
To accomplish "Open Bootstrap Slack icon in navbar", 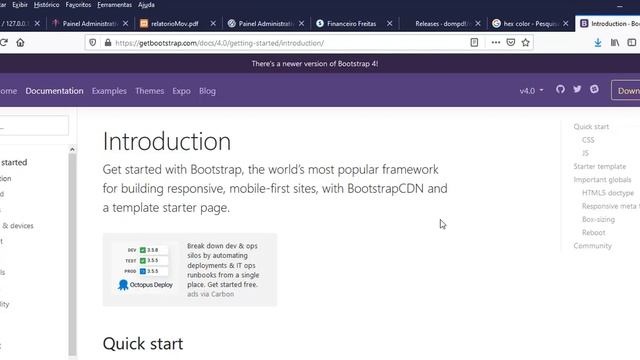I will tap(594, 89).
